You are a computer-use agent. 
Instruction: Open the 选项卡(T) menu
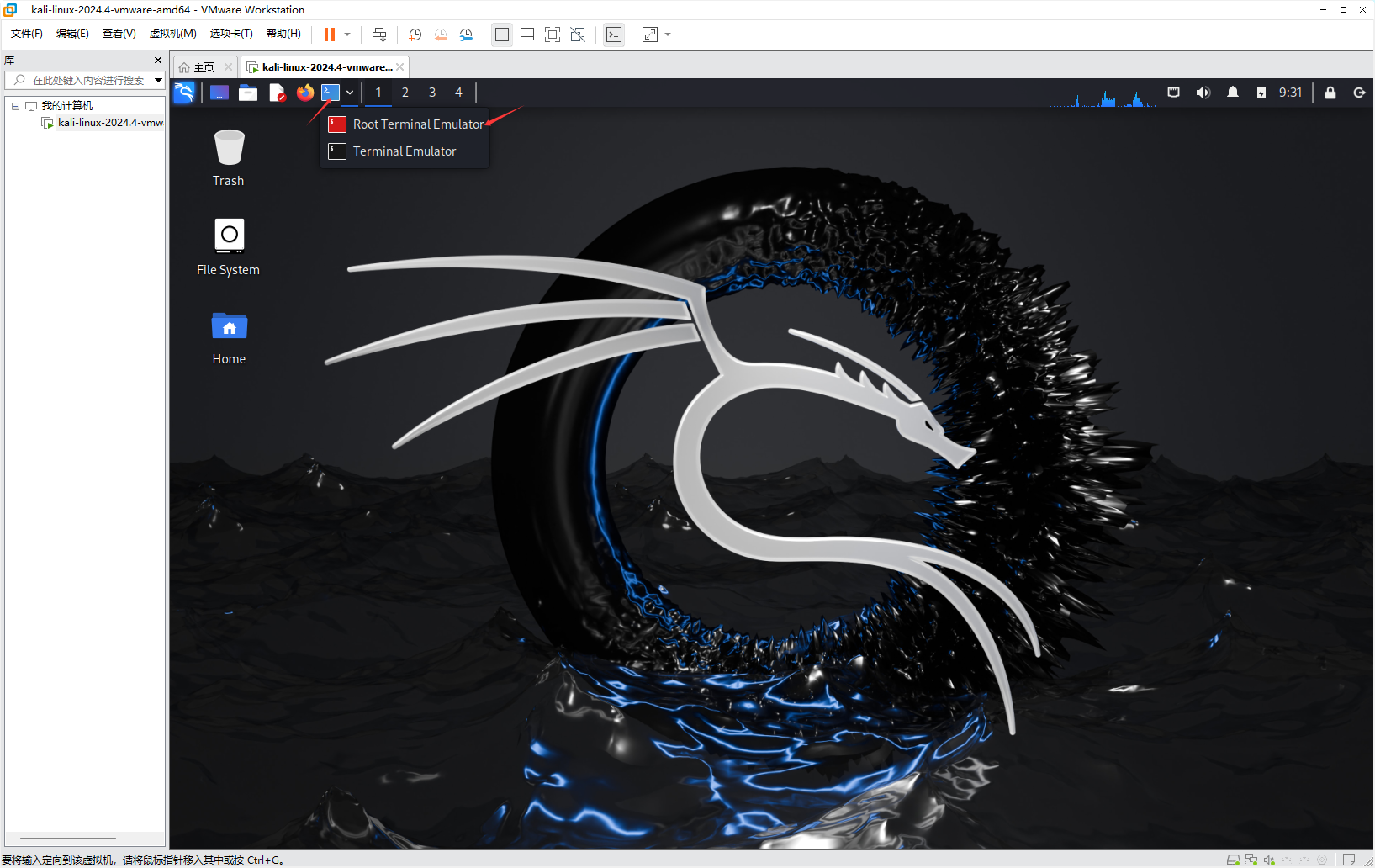click(231, 34)
